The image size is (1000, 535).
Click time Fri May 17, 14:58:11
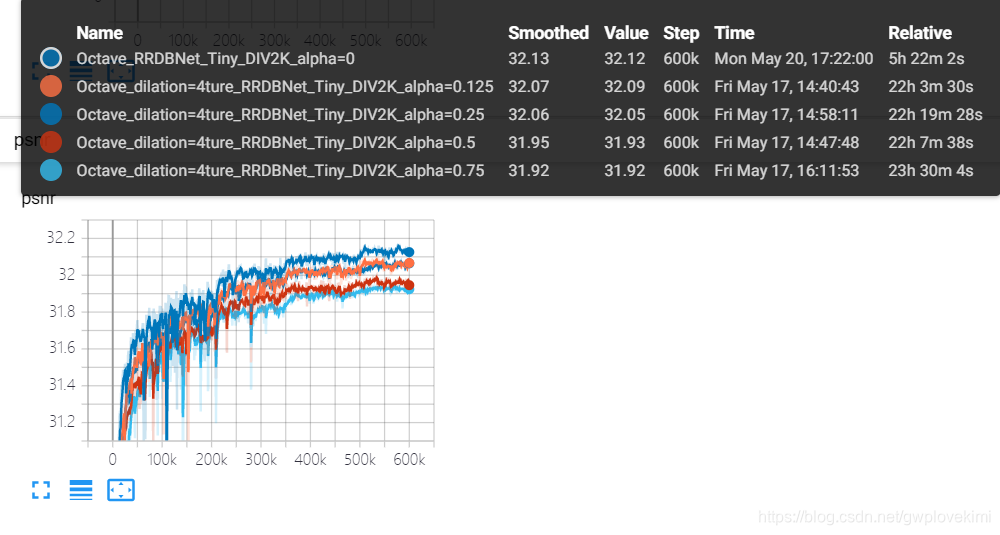point(786,115)
